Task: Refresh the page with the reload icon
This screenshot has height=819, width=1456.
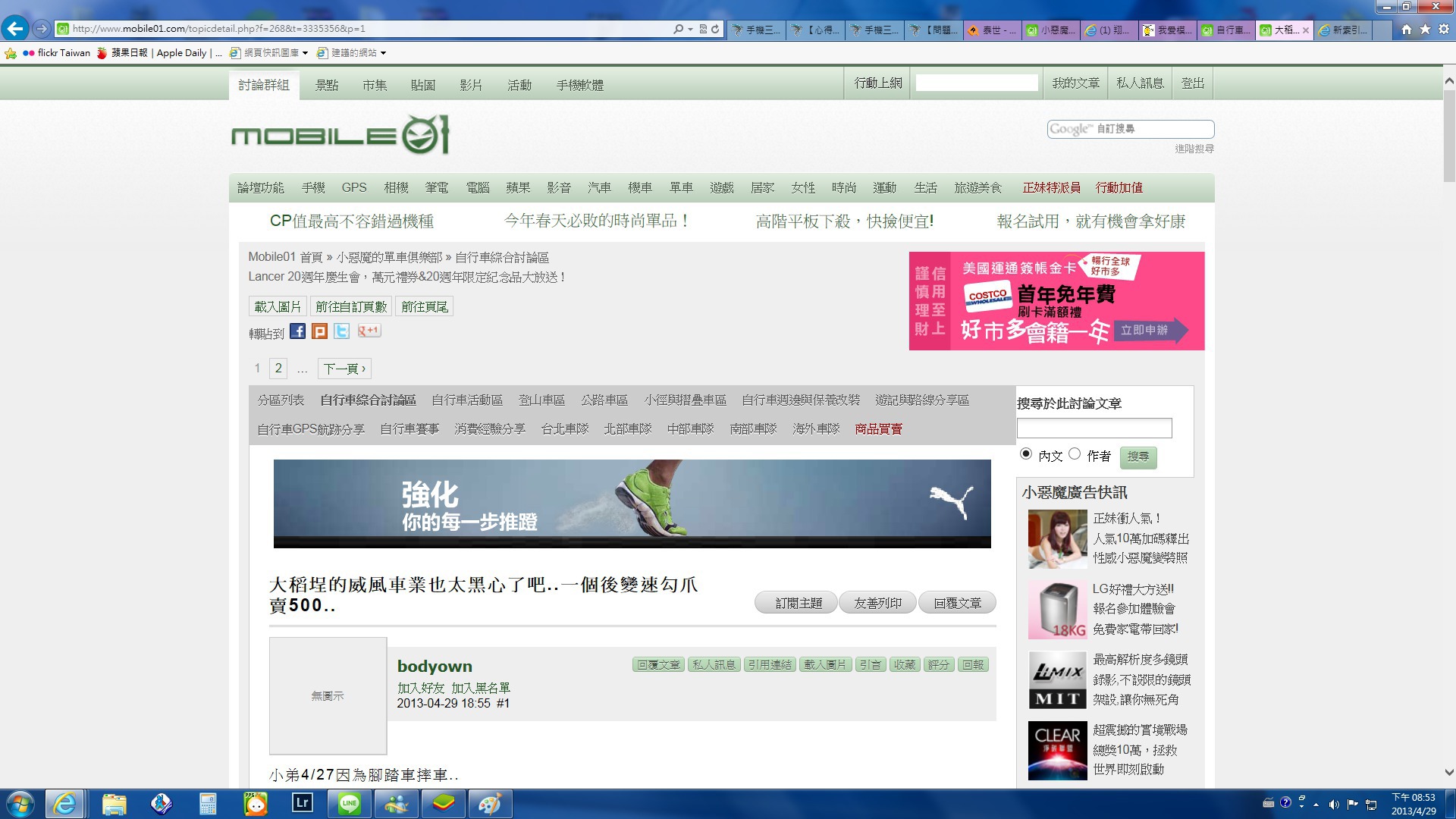Action: click(715, 29)
